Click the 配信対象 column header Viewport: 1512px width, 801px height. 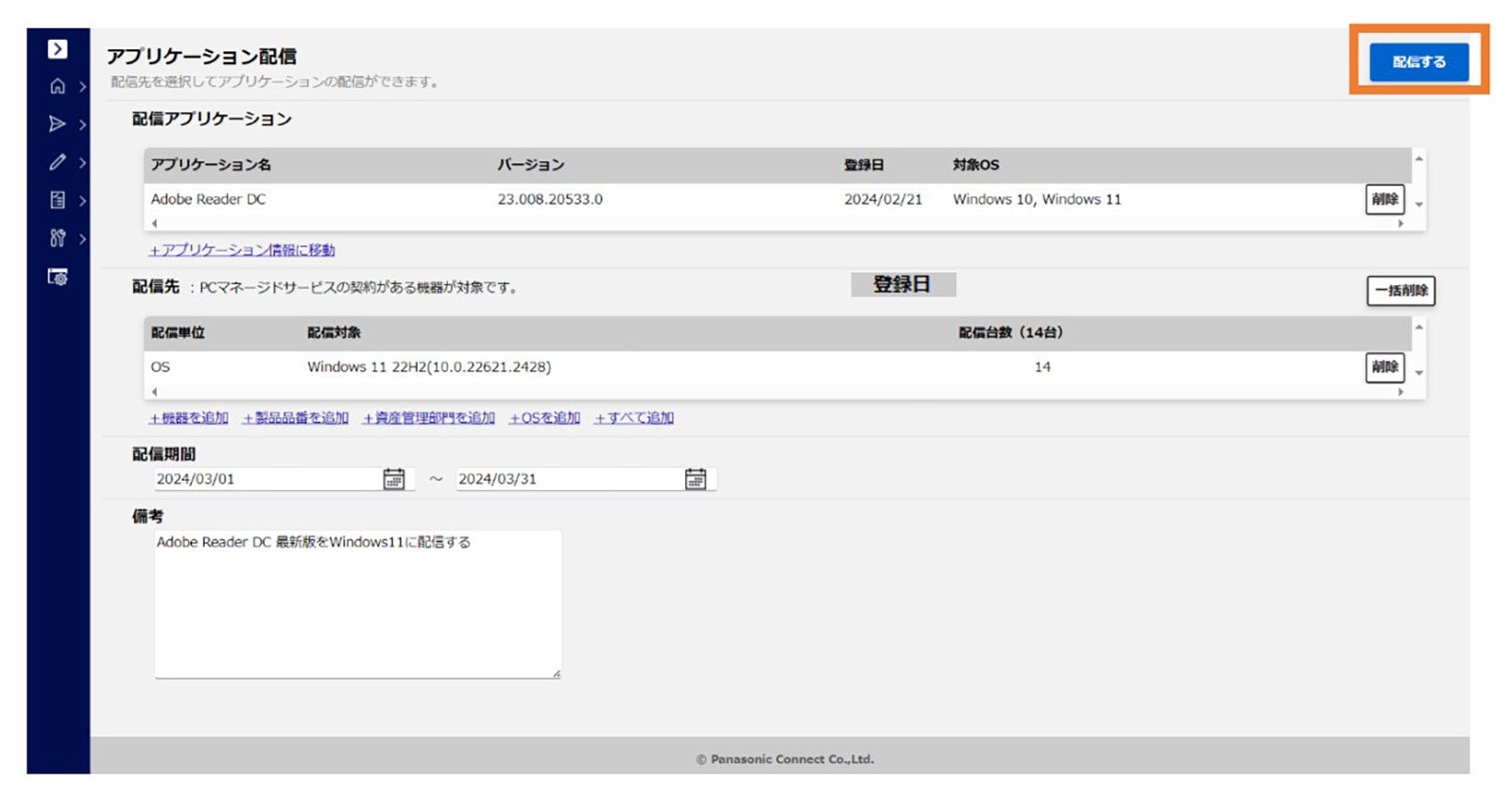[x=334, y=332]
